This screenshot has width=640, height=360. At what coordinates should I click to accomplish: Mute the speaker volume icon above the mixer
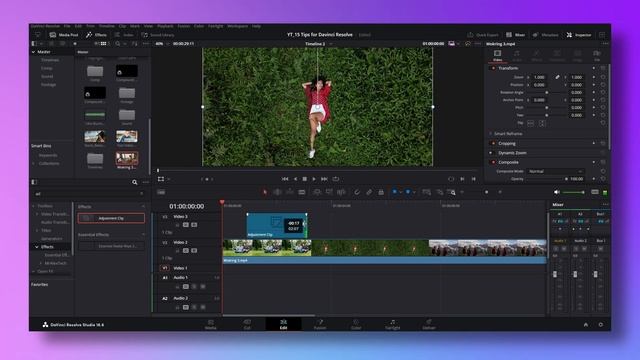pyautogui.click(x=557, y=192)
